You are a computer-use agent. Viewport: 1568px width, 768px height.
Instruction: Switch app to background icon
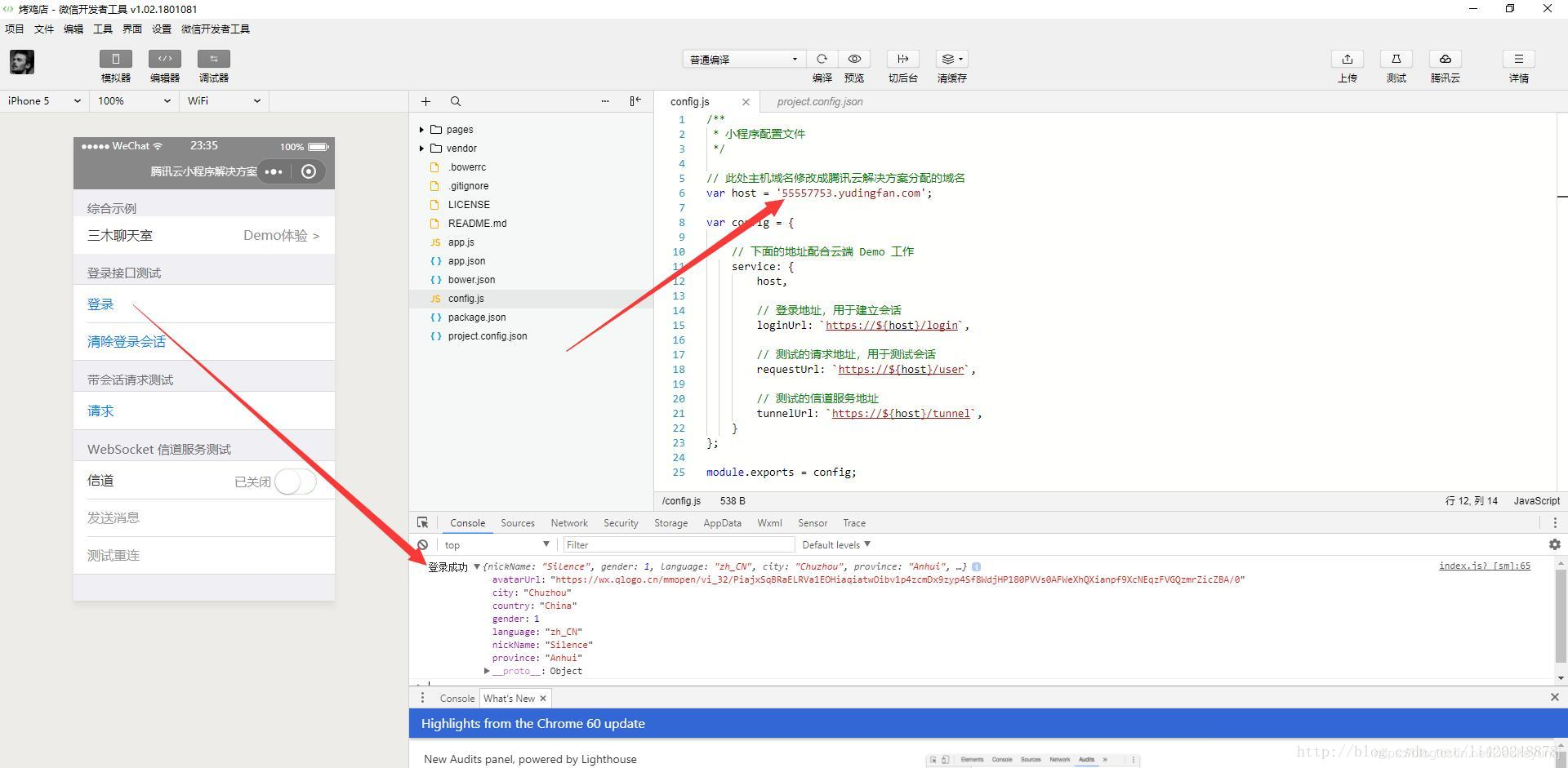coord(902,59)
